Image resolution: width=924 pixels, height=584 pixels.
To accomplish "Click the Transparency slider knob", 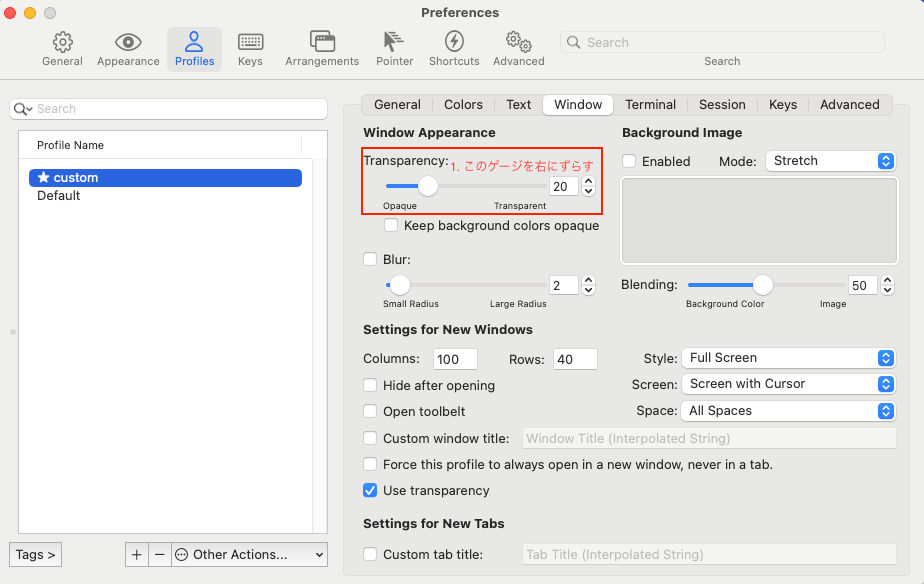I will pyautogui.click(x=428, y=186).
